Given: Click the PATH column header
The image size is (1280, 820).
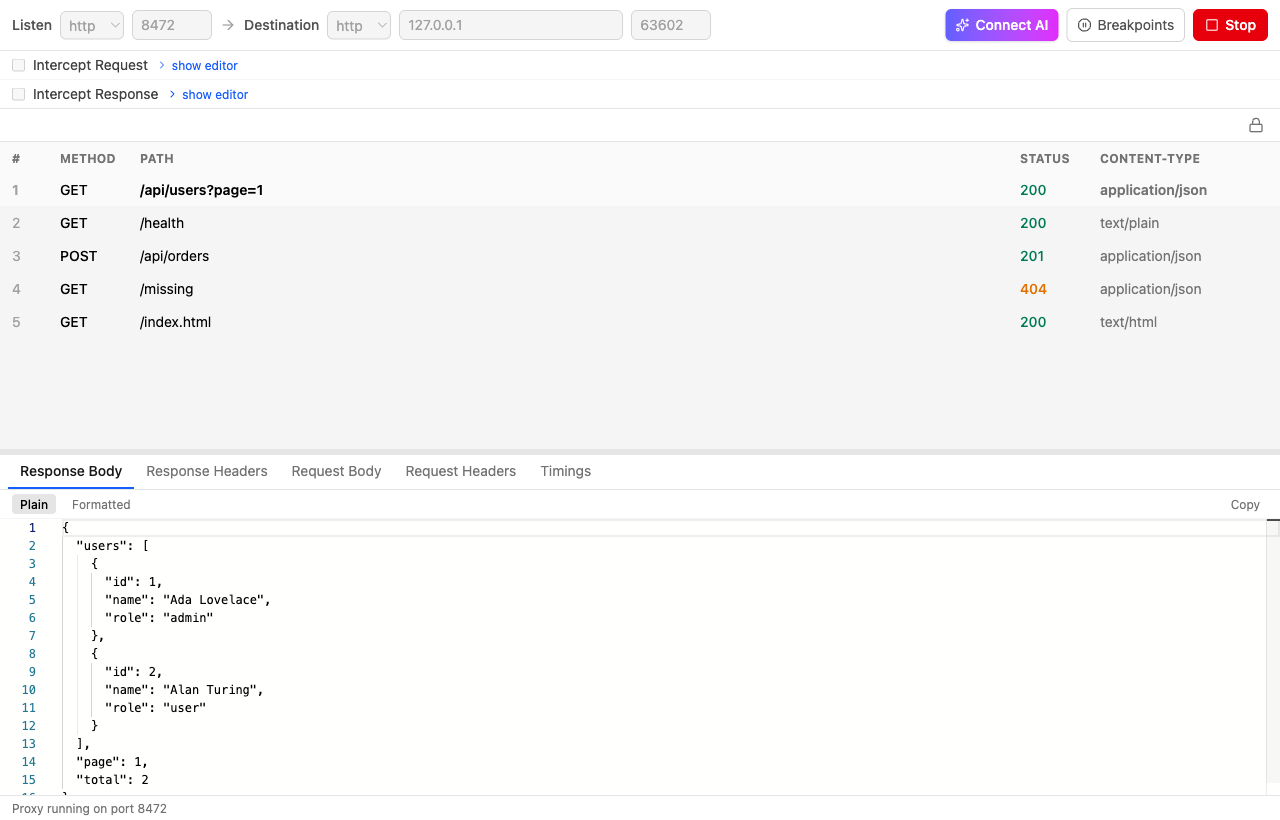Looking at the screenshot, I should tap(157, 159).
